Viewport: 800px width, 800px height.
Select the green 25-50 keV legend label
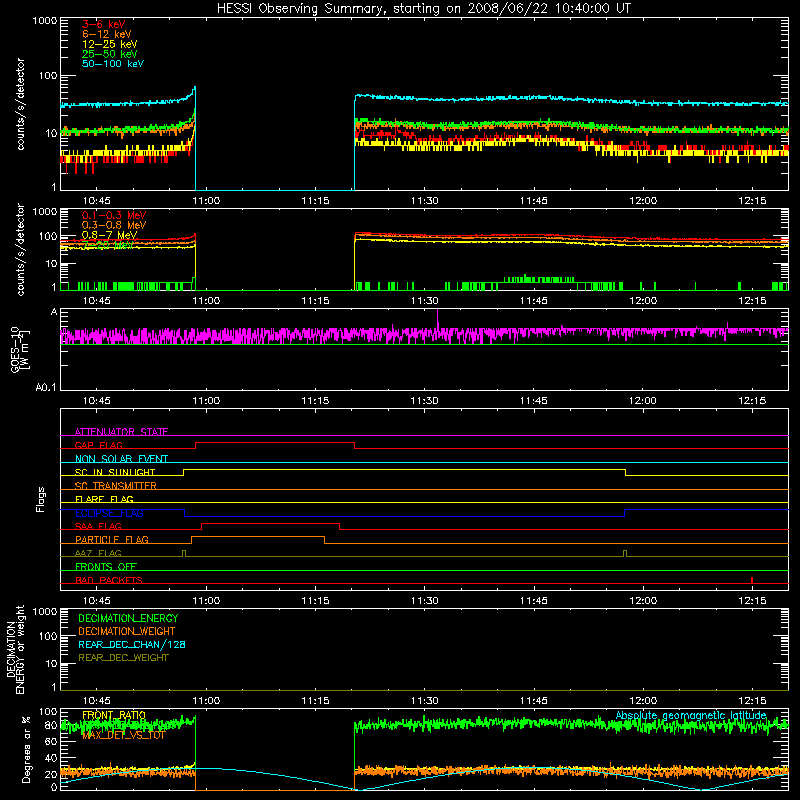point(109,54)
